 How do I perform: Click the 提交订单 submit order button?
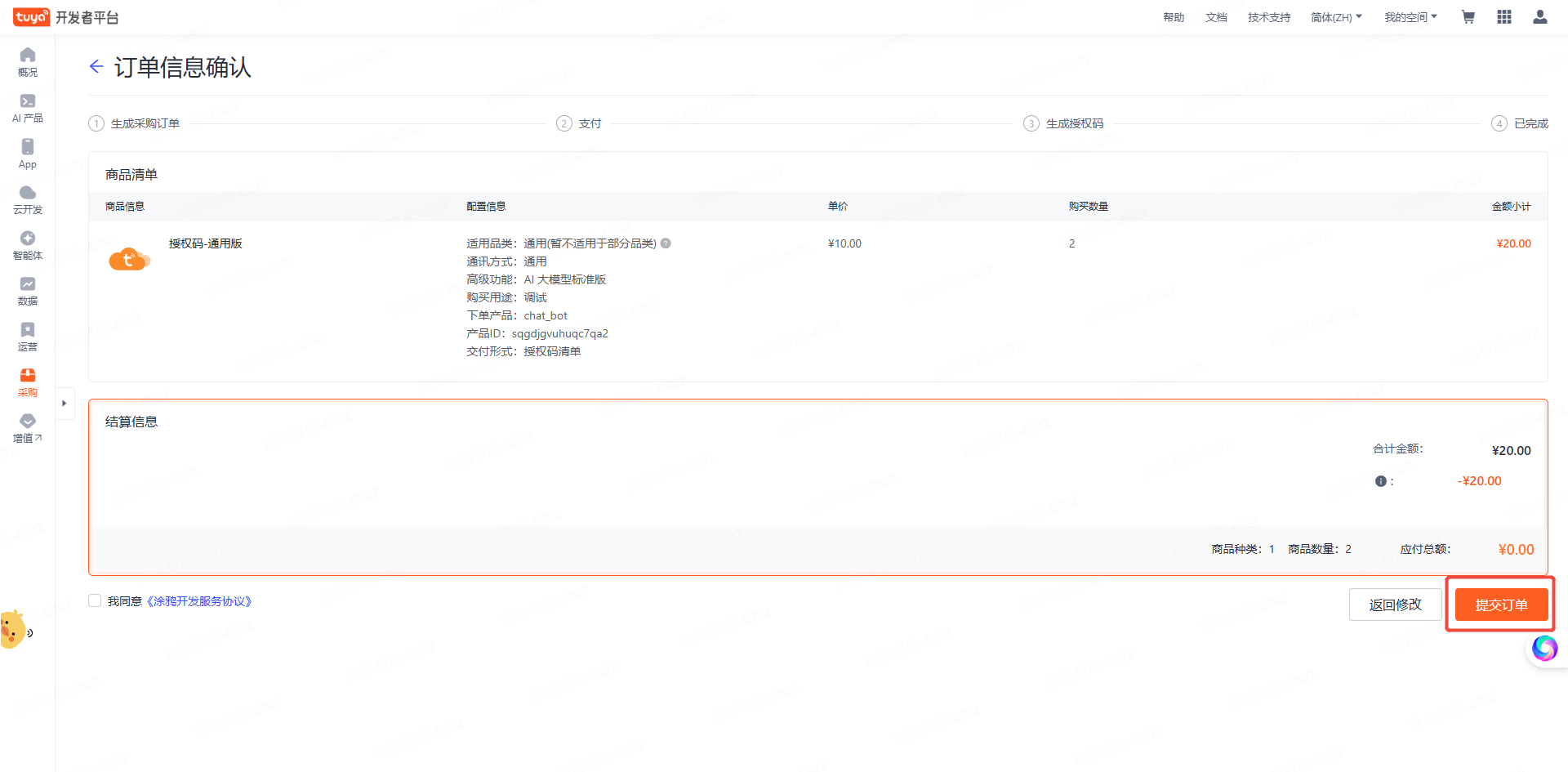pos(1501,605)
